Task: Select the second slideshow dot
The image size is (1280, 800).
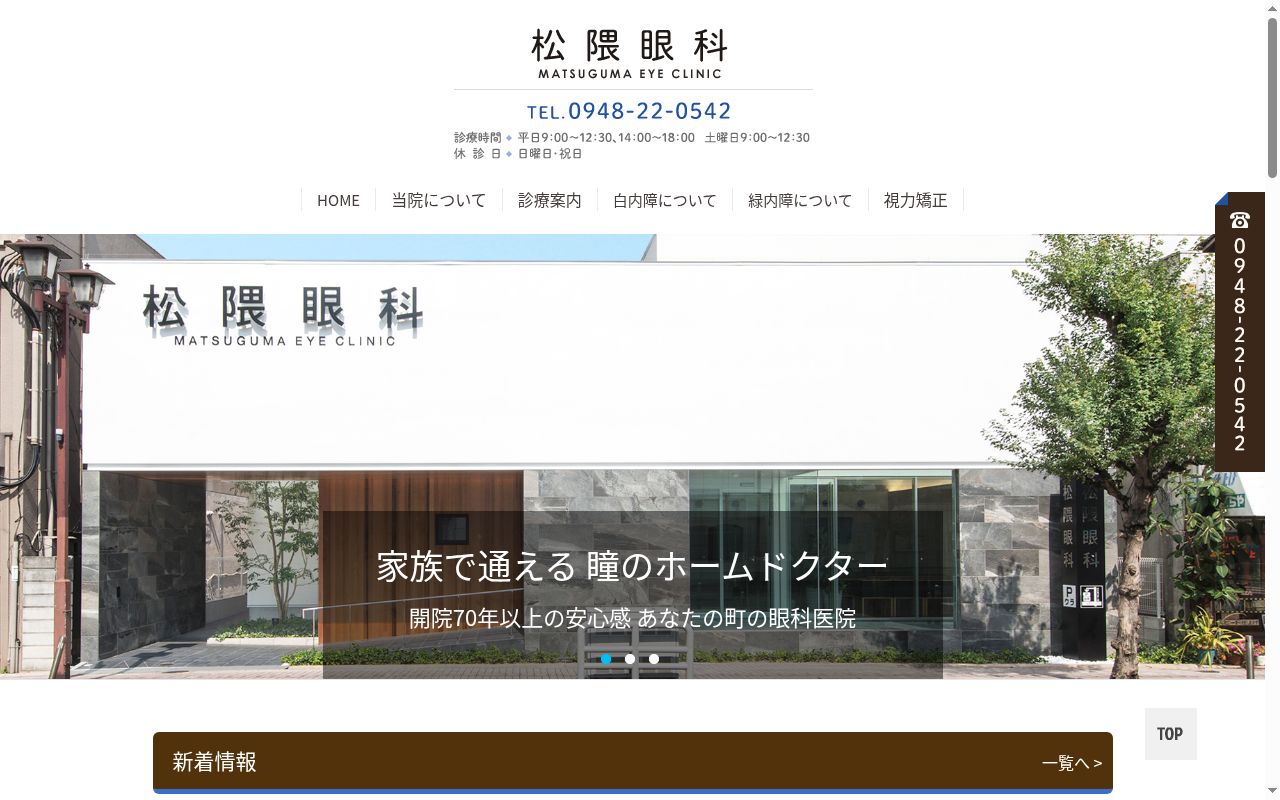Action: click(630, 659)
